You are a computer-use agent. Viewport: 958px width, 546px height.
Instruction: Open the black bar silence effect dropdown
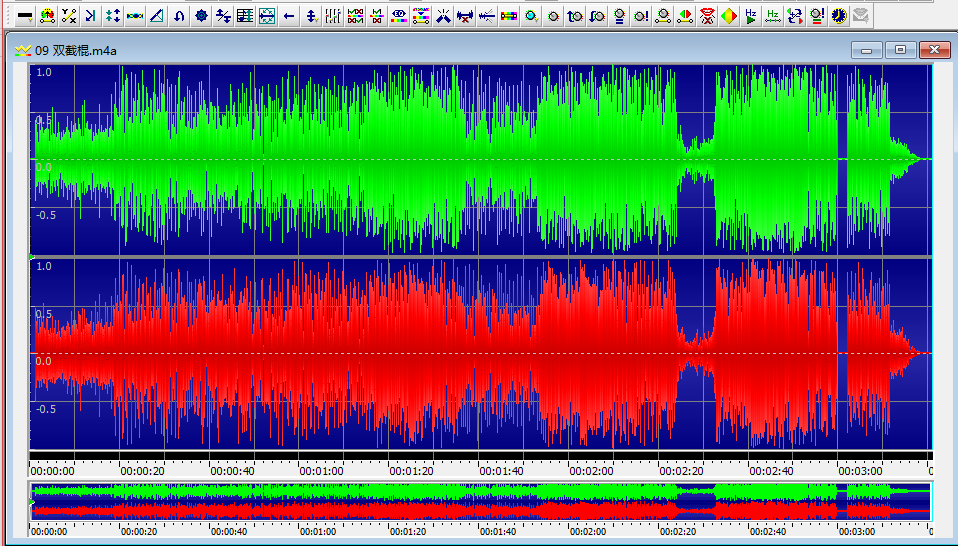[26, 16]
